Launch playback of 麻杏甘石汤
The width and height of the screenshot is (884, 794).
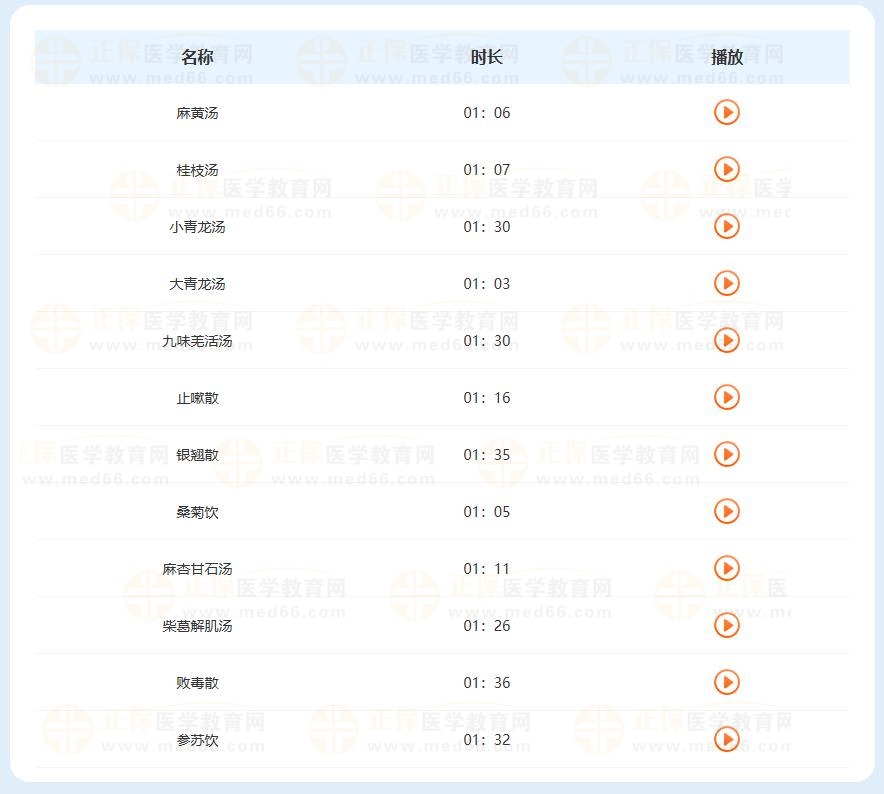(726, 568)
